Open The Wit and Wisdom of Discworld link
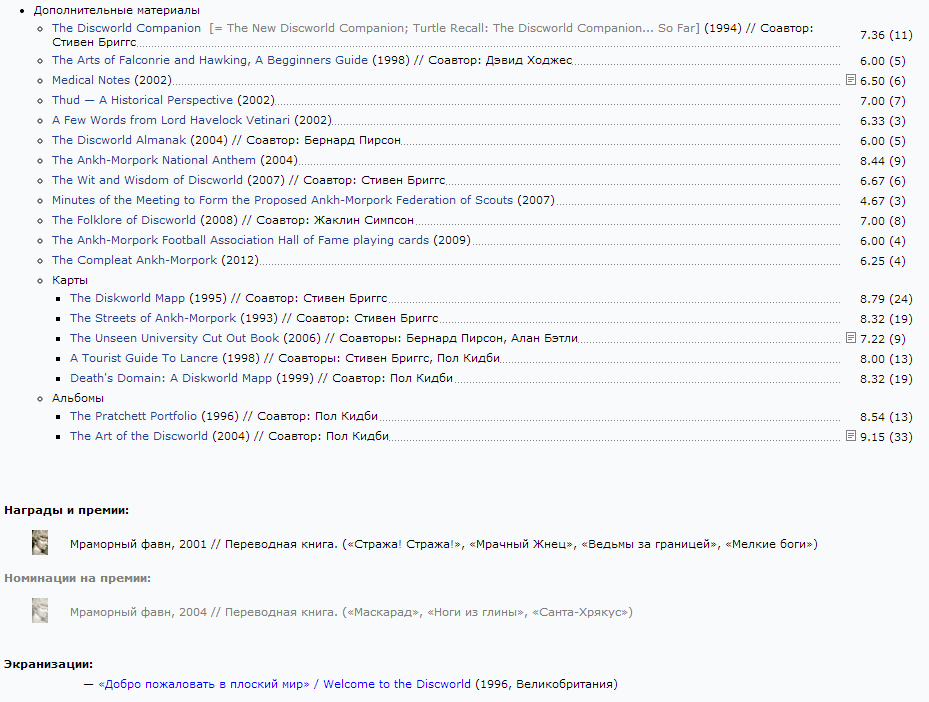Viewport: 929px width, 702px height. pos(147,180)
